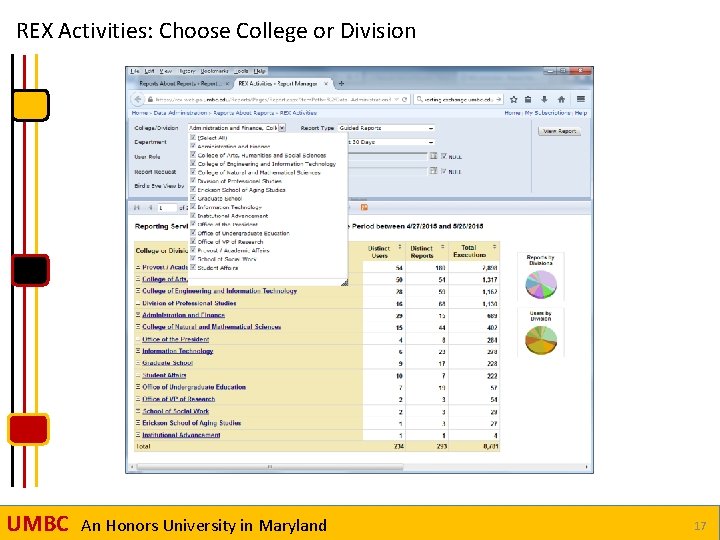Click the Users by Division pie chart
Screen dimensions: 720x540
[541, 340]
